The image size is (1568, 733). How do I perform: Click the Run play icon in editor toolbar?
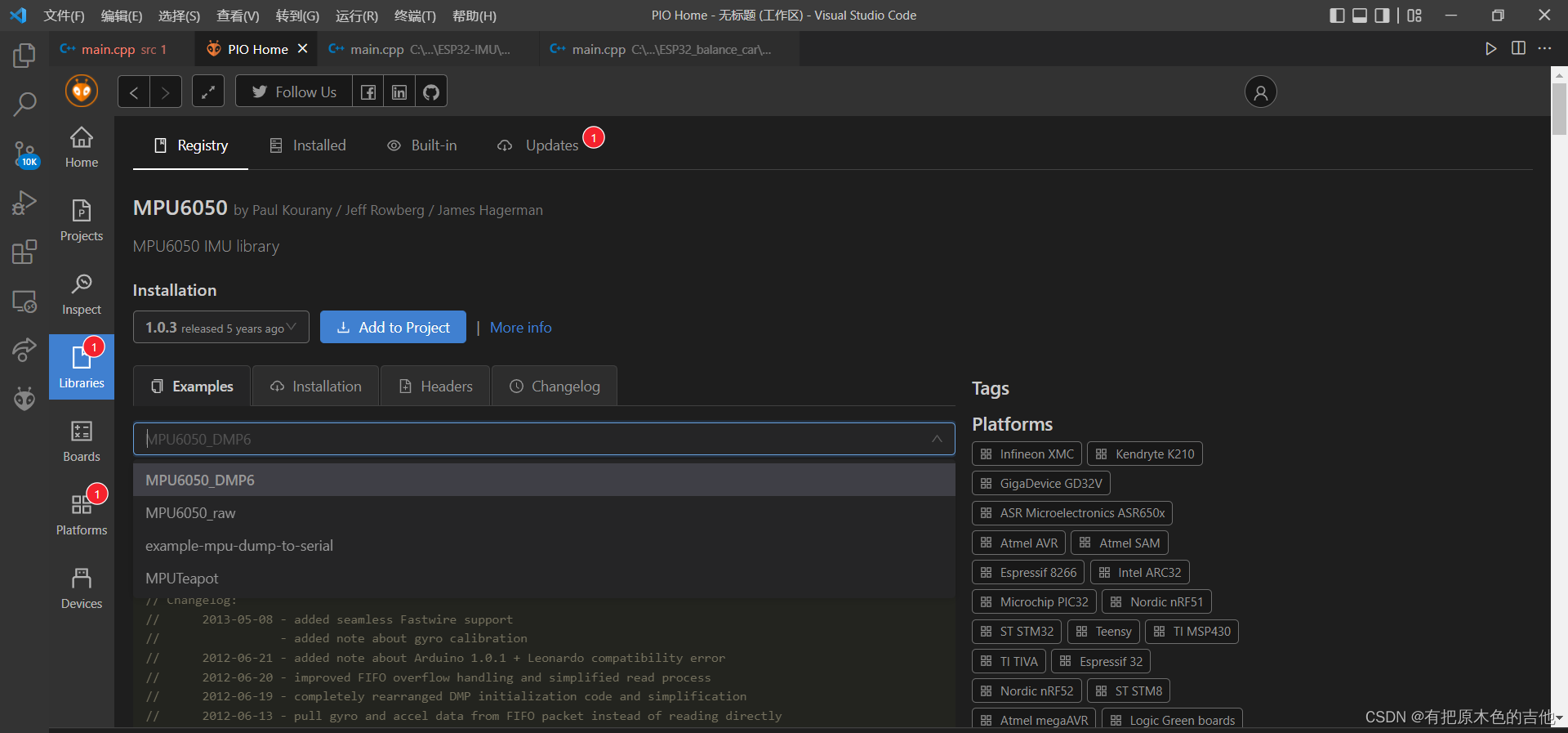1490,48
